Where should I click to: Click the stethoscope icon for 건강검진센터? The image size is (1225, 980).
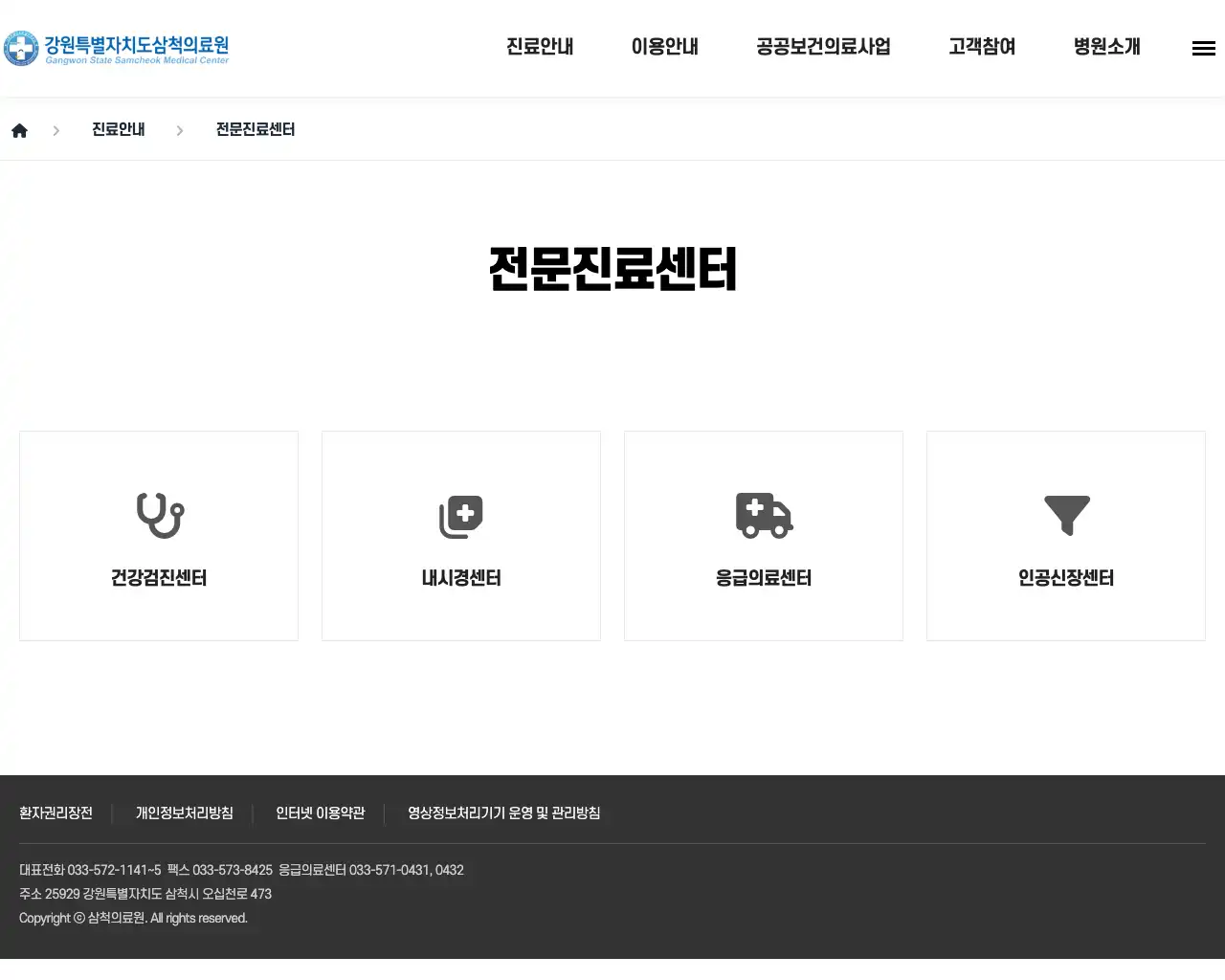pos(160,515)
